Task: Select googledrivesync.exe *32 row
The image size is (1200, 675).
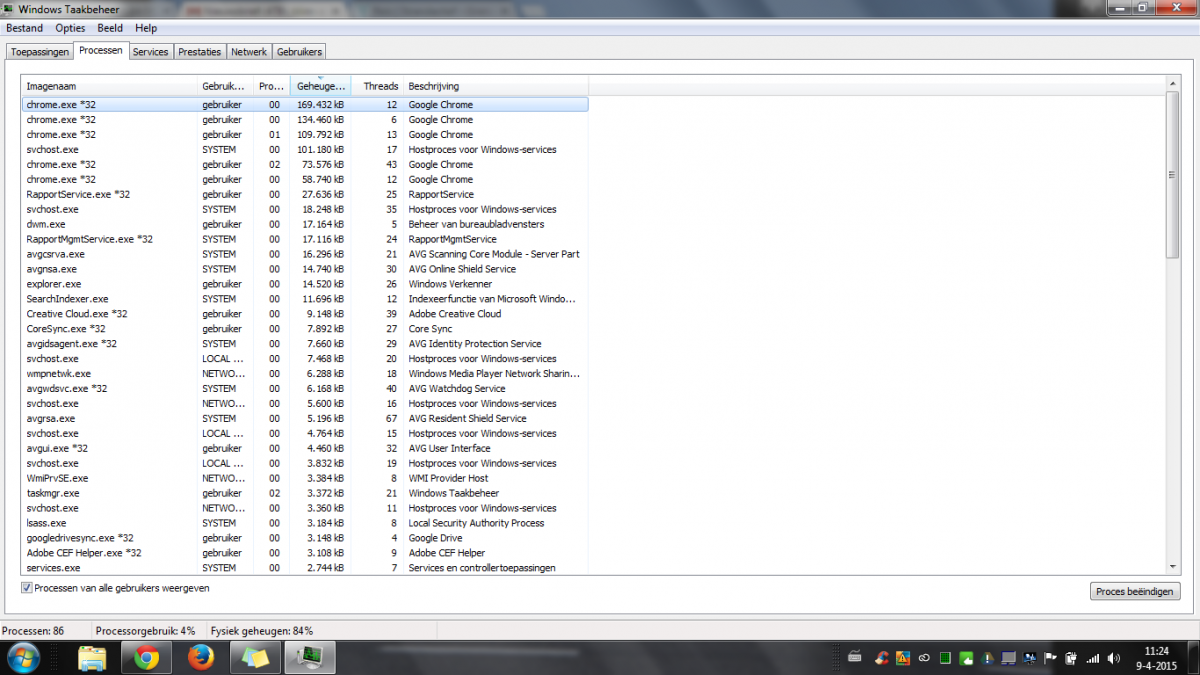Action: 305,538
